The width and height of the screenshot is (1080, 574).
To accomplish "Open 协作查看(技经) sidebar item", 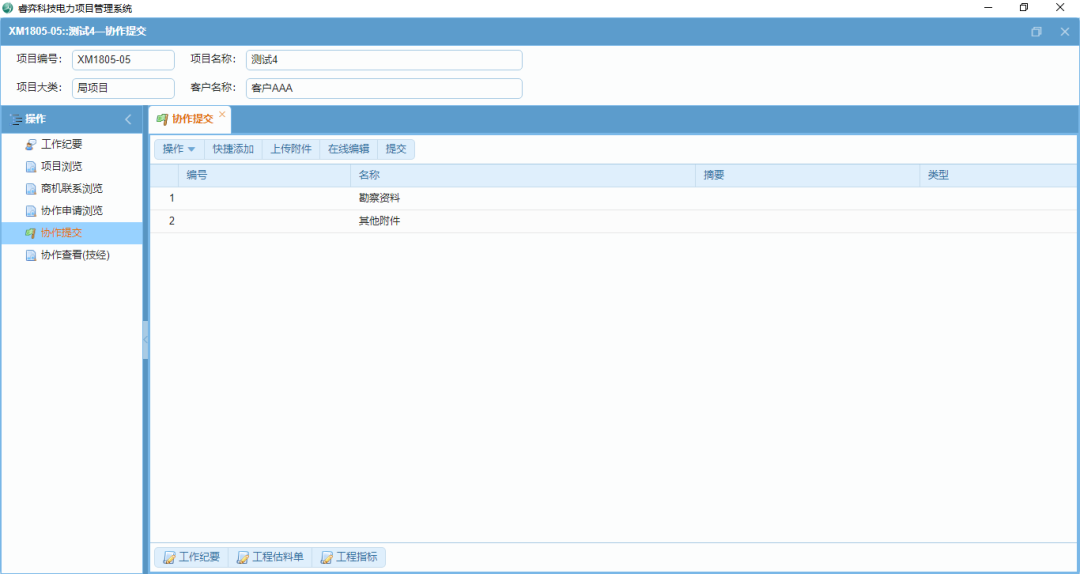I will click(x=75, y=255).
